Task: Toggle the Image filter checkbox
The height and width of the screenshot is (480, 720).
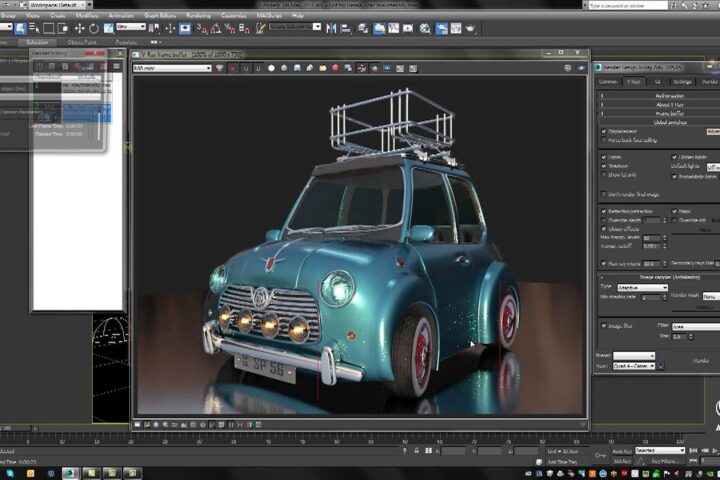Action: tap(604, 326)
